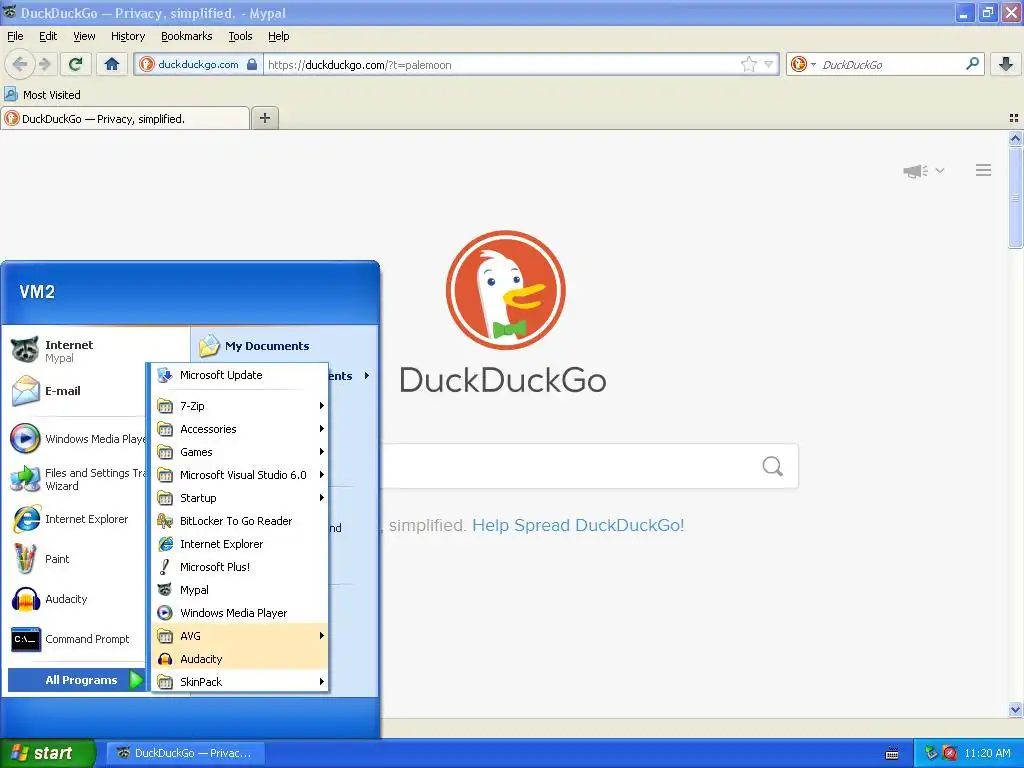Open the Edit menu
Viewport: 1024px width, 768px height.
(x=48, y=36)
